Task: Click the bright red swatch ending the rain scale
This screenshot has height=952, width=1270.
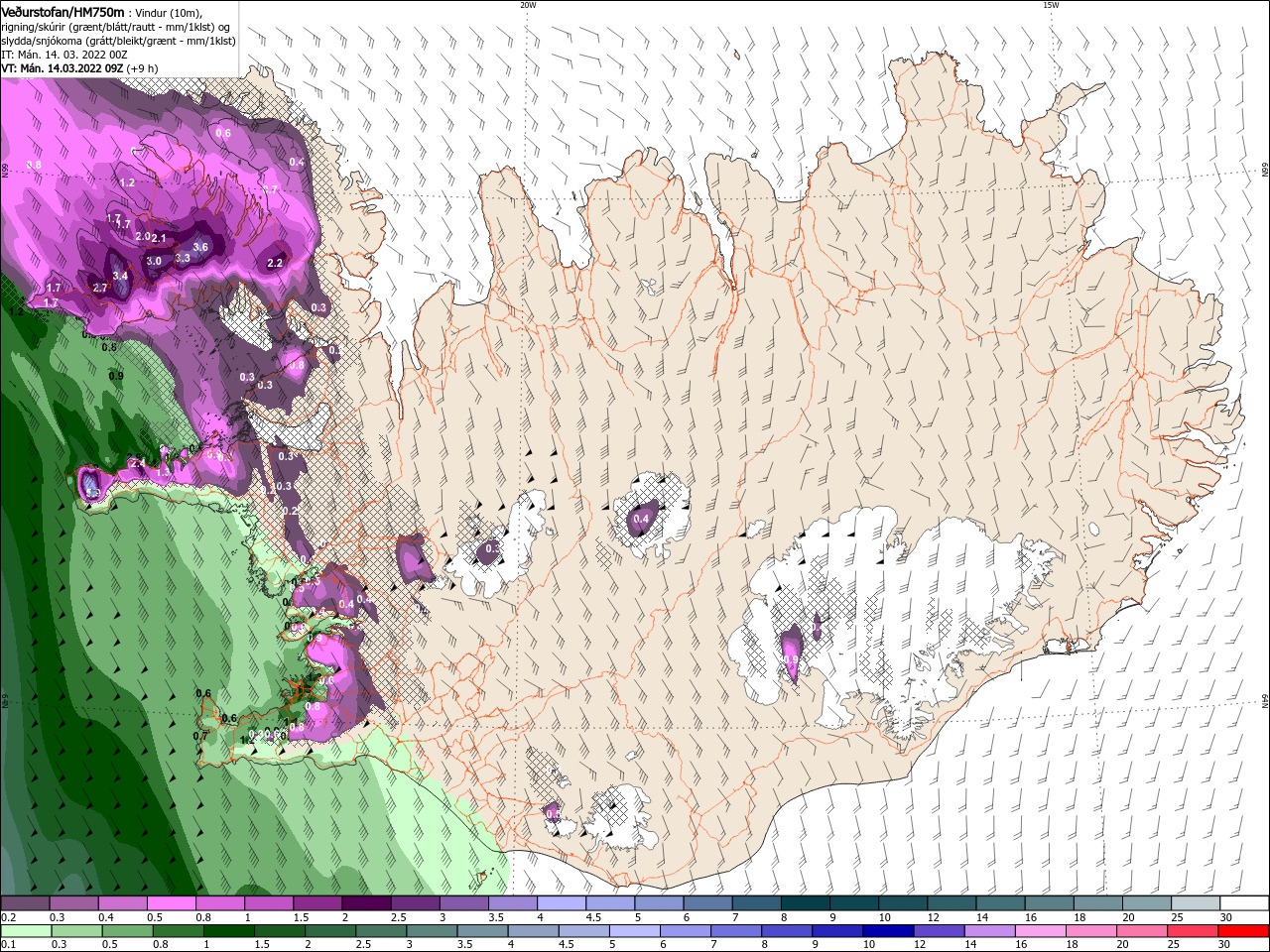Action: click(1244, 931)
